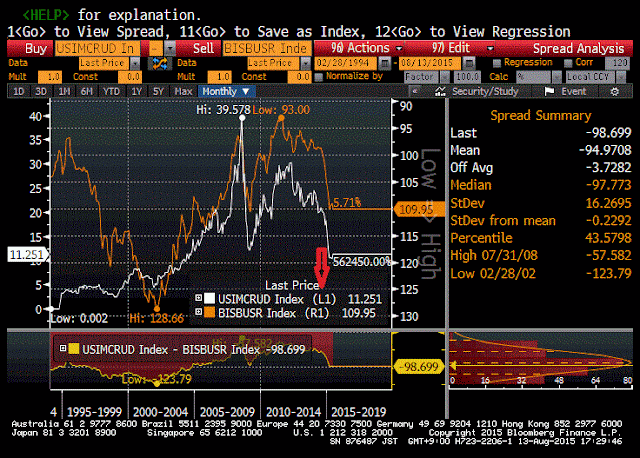
Task: Click the Corr period field showing 120
Action: coord(616,63)
